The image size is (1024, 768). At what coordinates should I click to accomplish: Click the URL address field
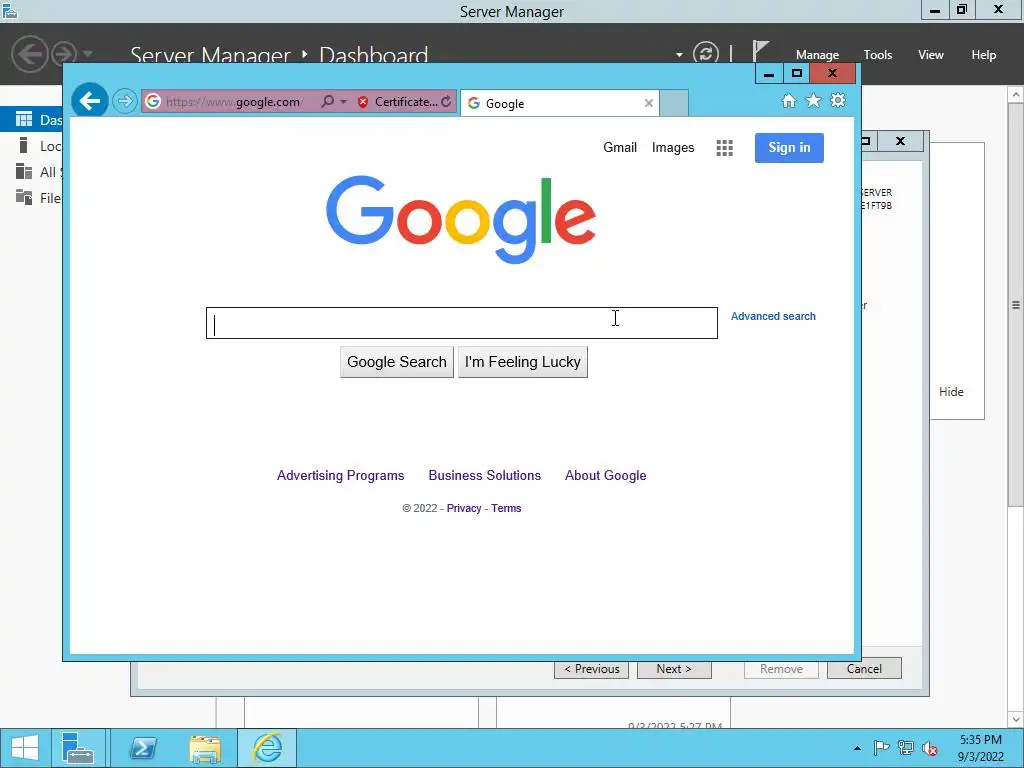coord(233,102)
